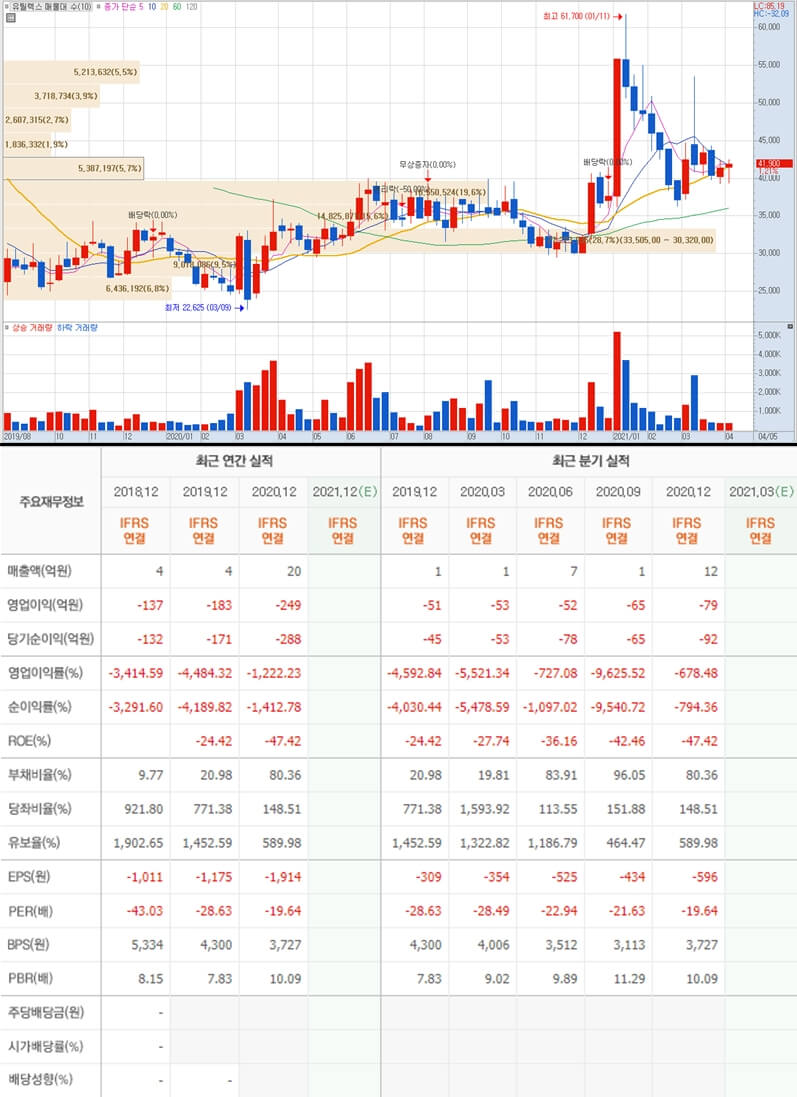The image size is (797, 1097).
Task: Click the 최저 22,625 (03/09) marker
Action: [204, 307]
